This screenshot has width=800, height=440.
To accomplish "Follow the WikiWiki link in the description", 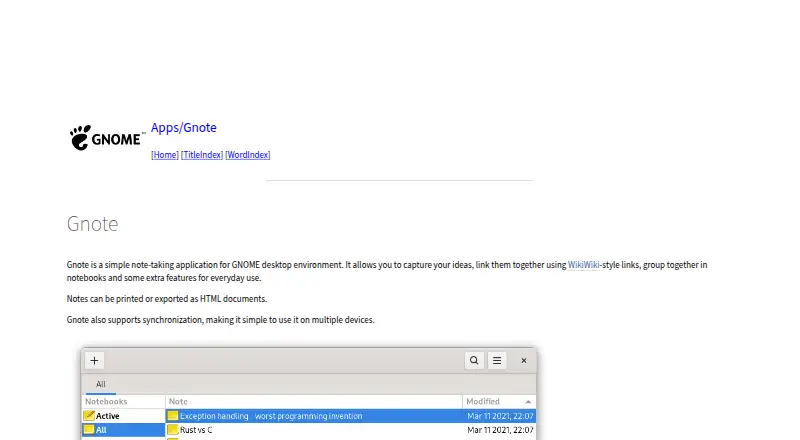I will (x=584, y=265).
